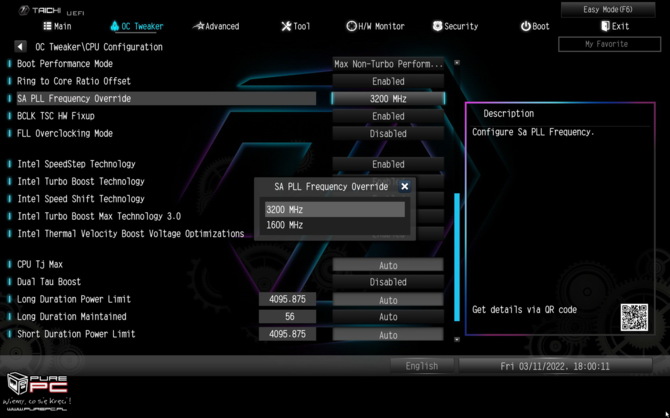670x418 pixels.
Task: Open My Favorite panel
Action: (609, 44)
